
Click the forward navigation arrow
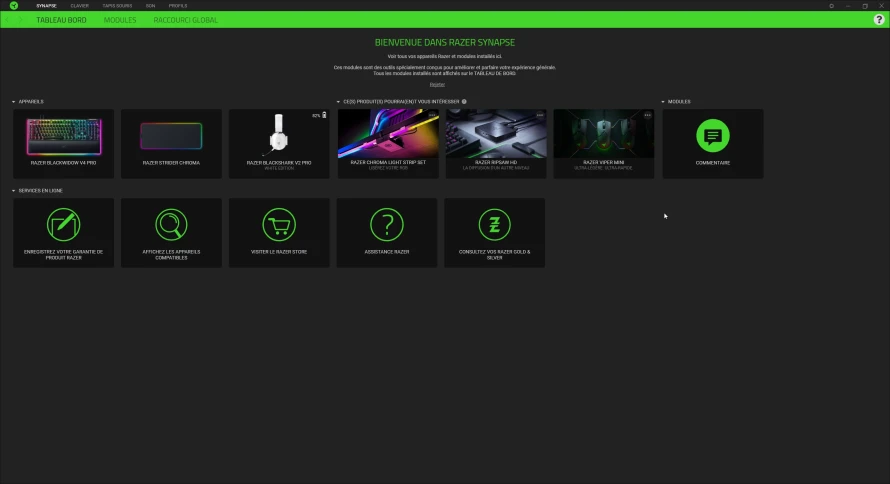[20, 20]
